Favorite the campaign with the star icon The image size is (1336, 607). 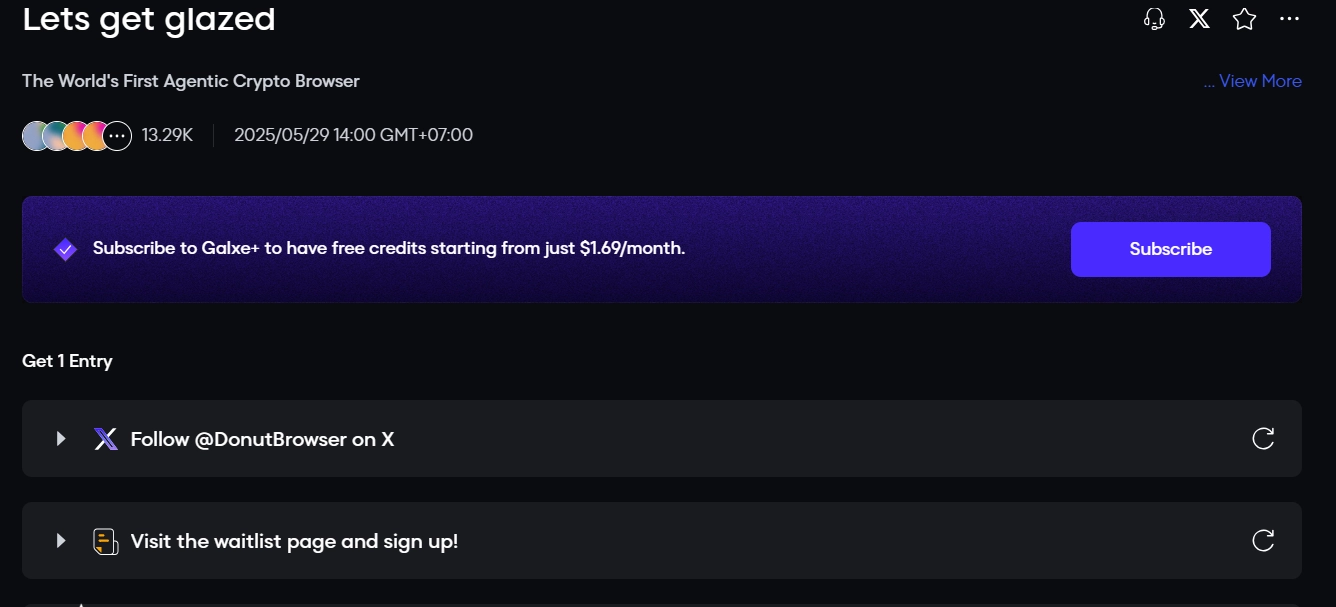click(x=1244, y=19)
